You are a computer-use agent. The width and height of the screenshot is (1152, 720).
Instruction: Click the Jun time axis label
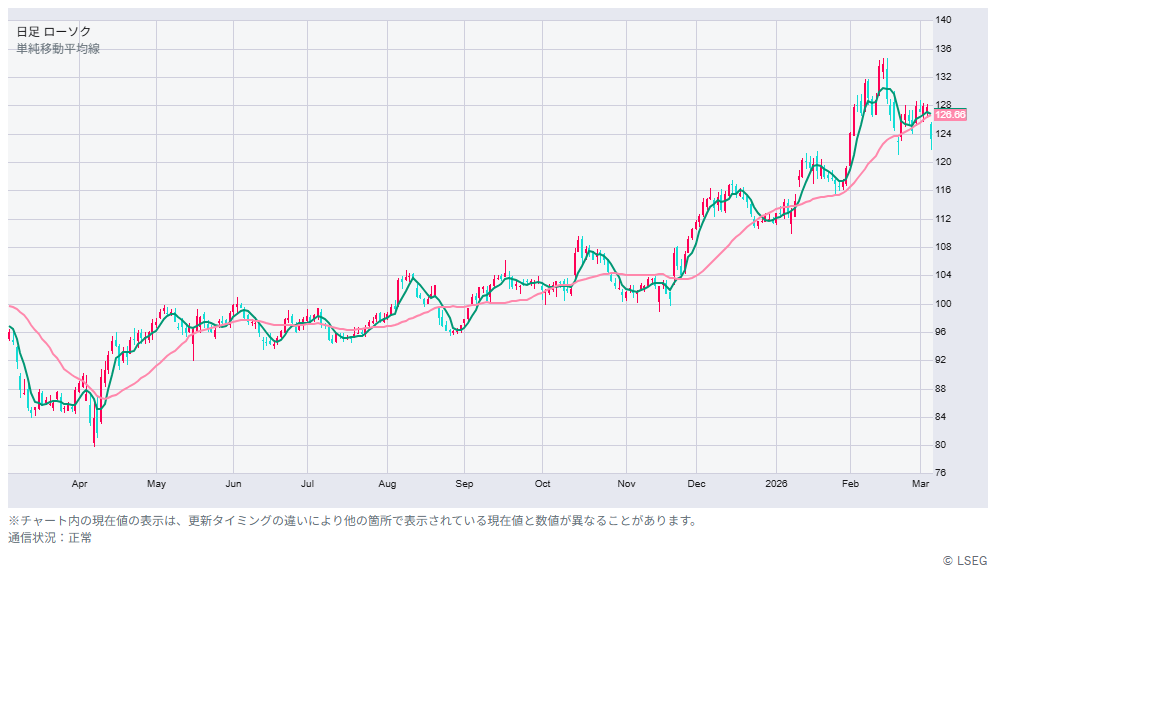click(x=233, y=484)
